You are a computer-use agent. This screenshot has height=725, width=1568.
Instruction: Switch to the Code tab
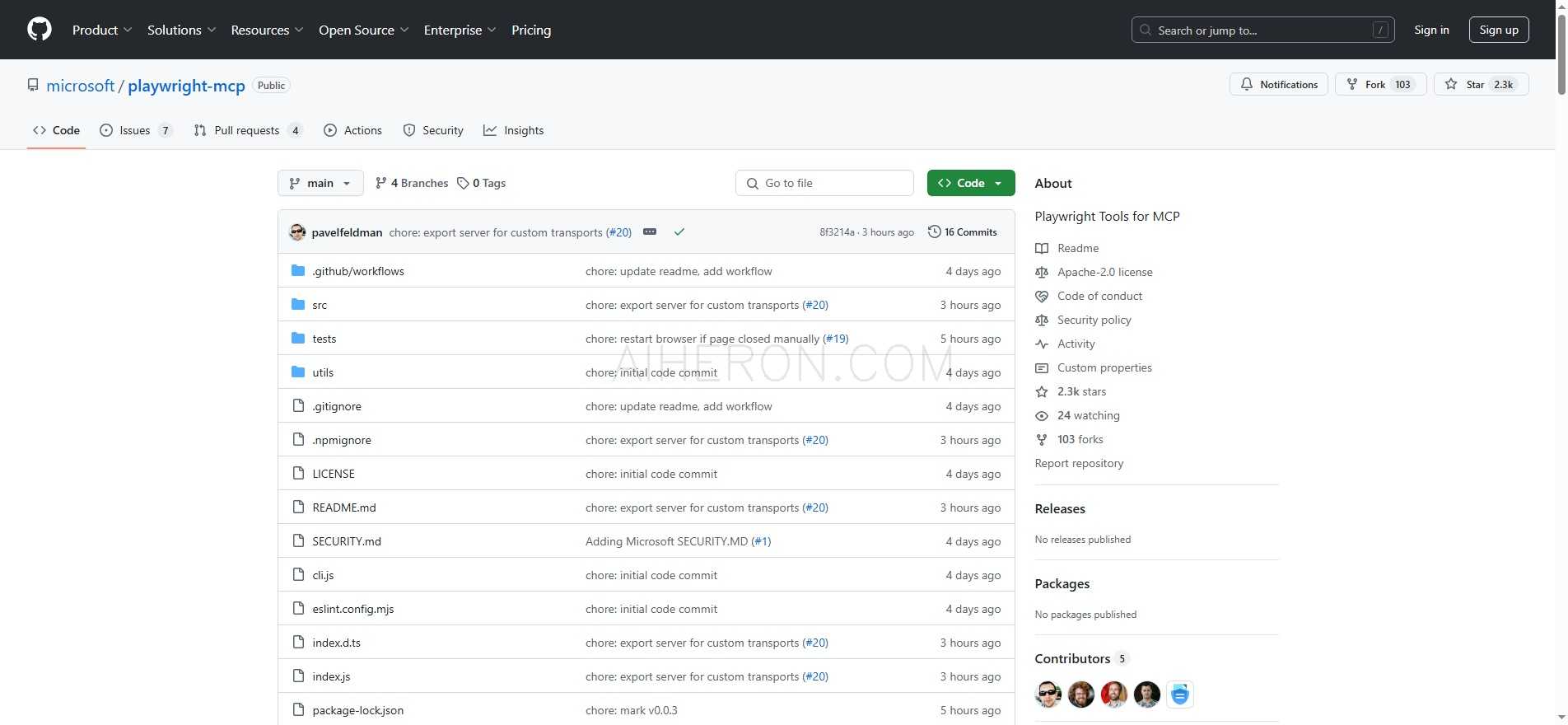click(56, 130)
